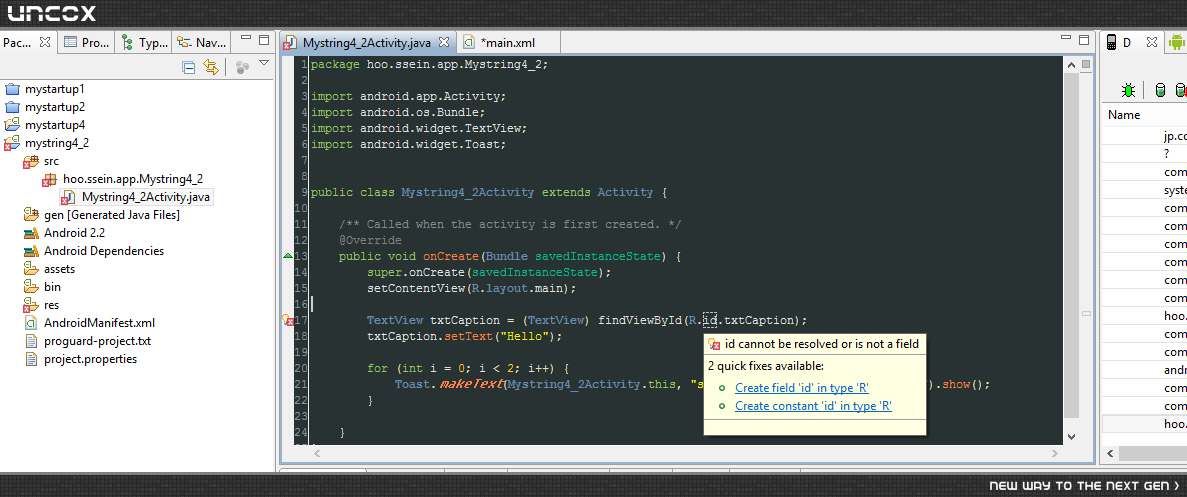This screenshot has width=1187, height=497.
Task: Select the src folder
Action: [x=42, y=161]
